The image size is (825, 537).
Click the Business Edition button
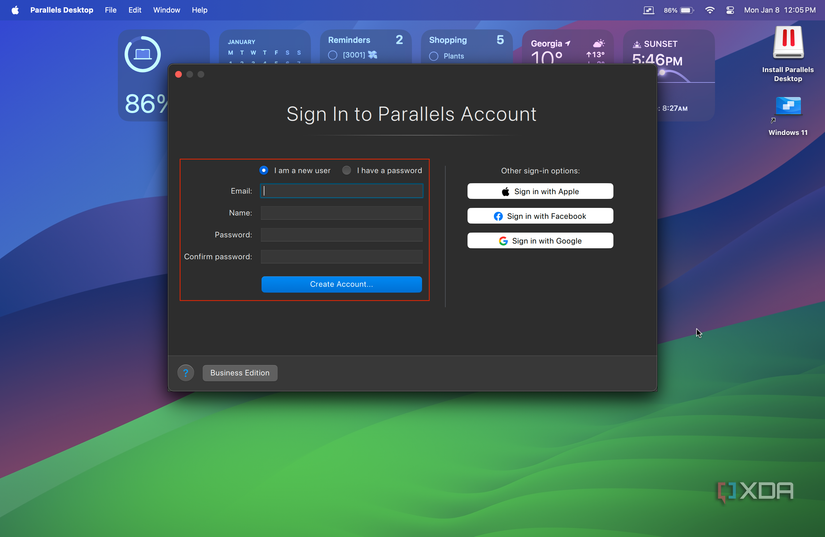[240, 373]
